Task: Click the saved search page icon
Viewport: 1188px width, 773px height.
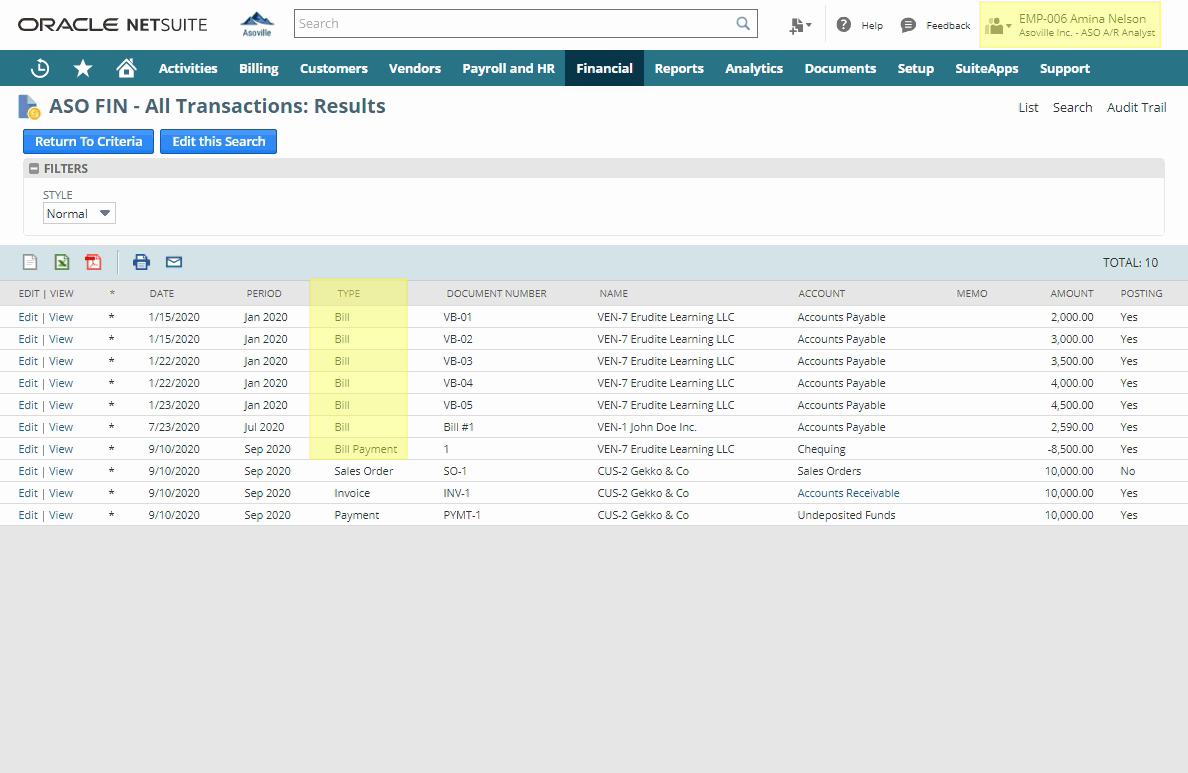Action: coord(29,107)
